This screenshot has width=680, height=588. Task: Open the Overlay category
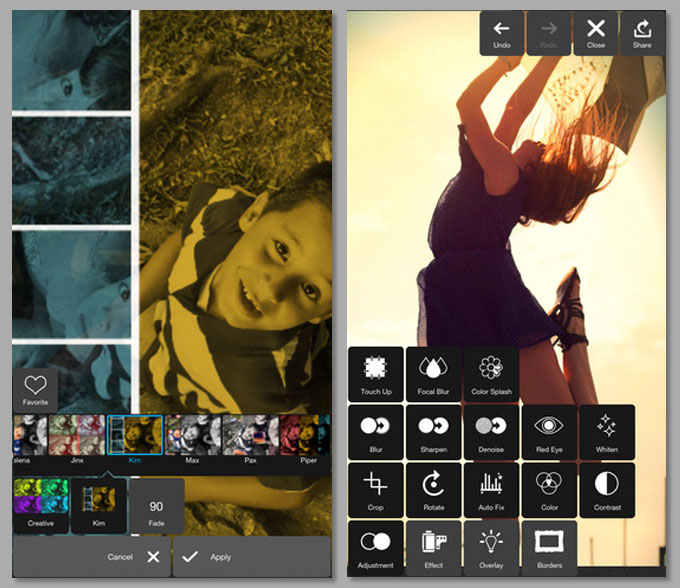click(491, 548)
